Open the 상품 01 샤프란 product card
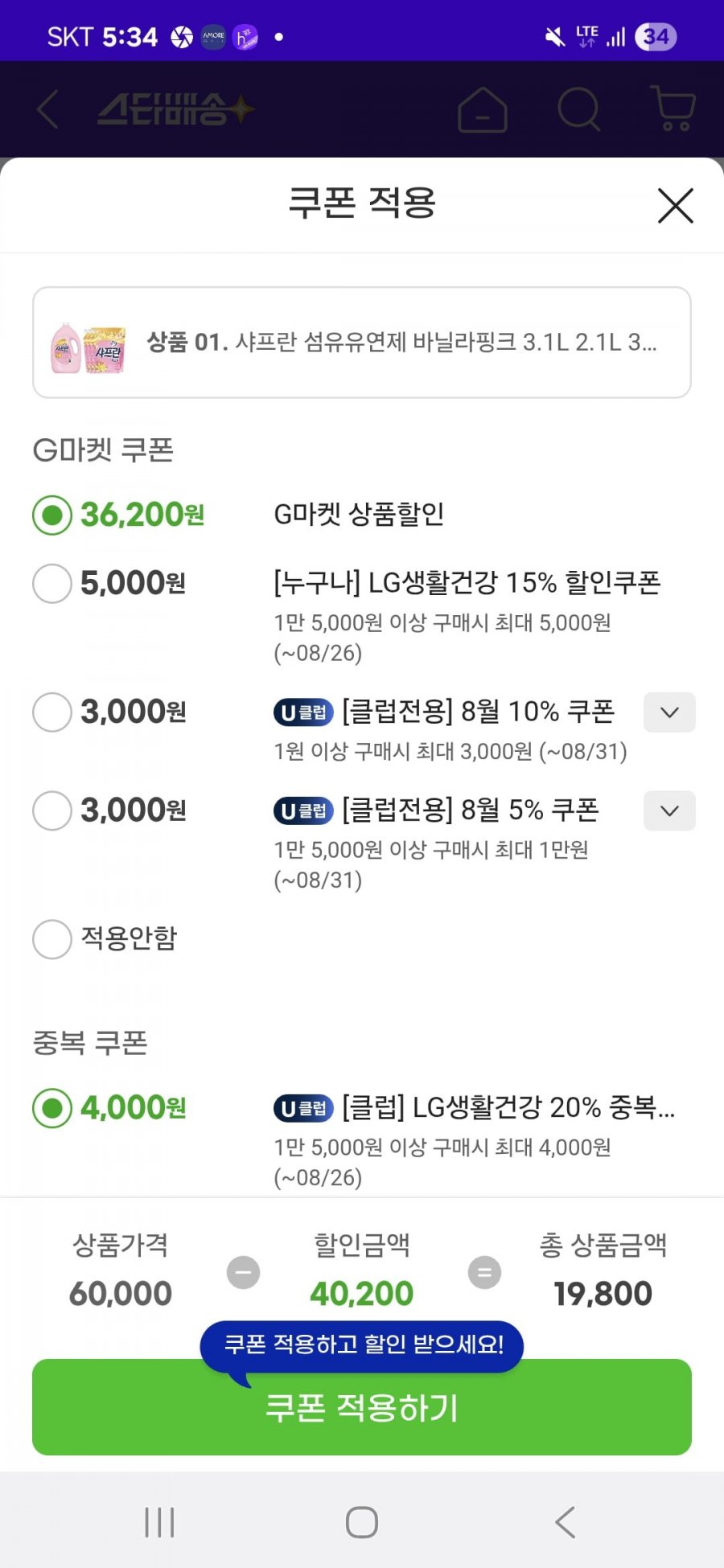Image resolution: width=724 pixels, height=1568 pixels. [x=362, y=343]
